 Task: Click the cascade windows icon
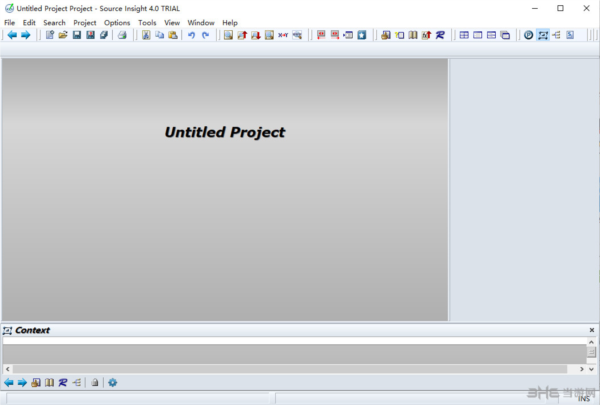[505, 35]
